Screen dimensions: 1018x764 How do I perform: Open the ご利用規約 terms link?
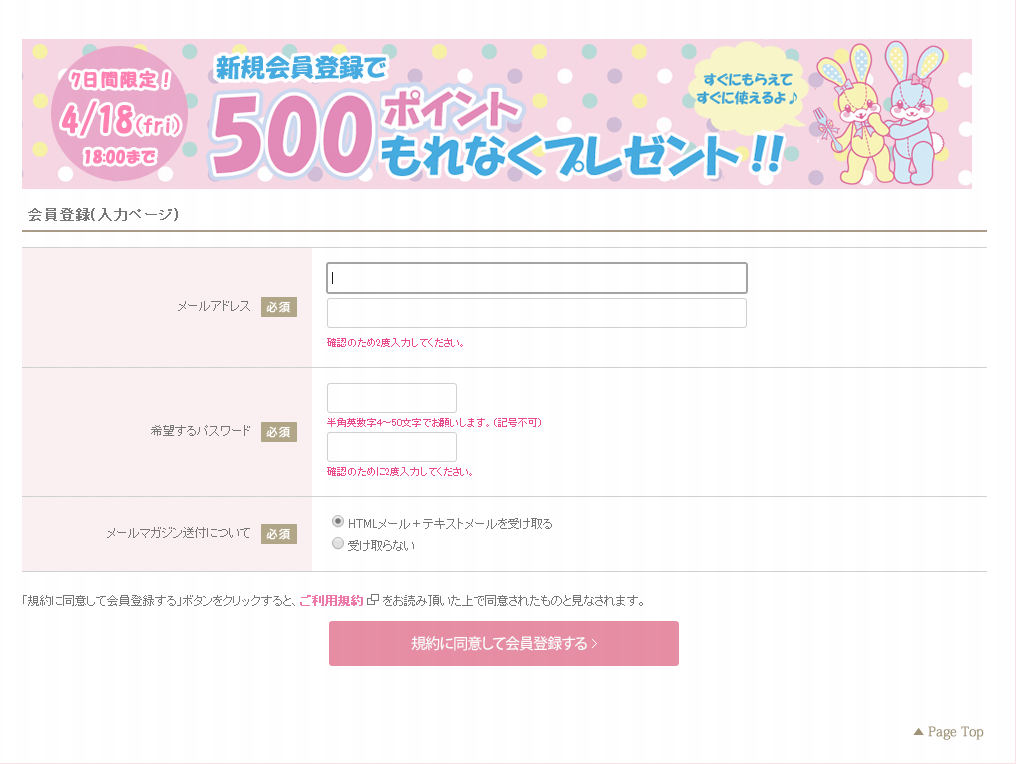tap(331, 601)
